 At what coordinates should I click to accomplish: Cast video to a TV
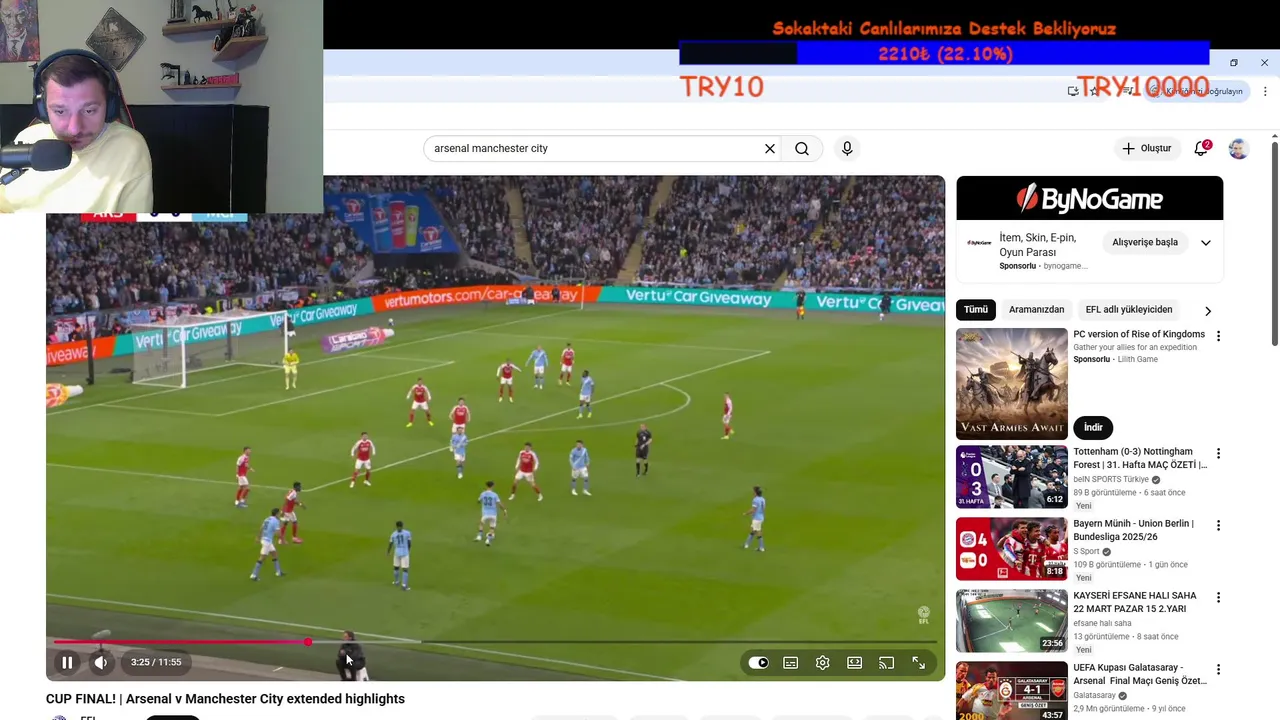(x=886, y=662)
